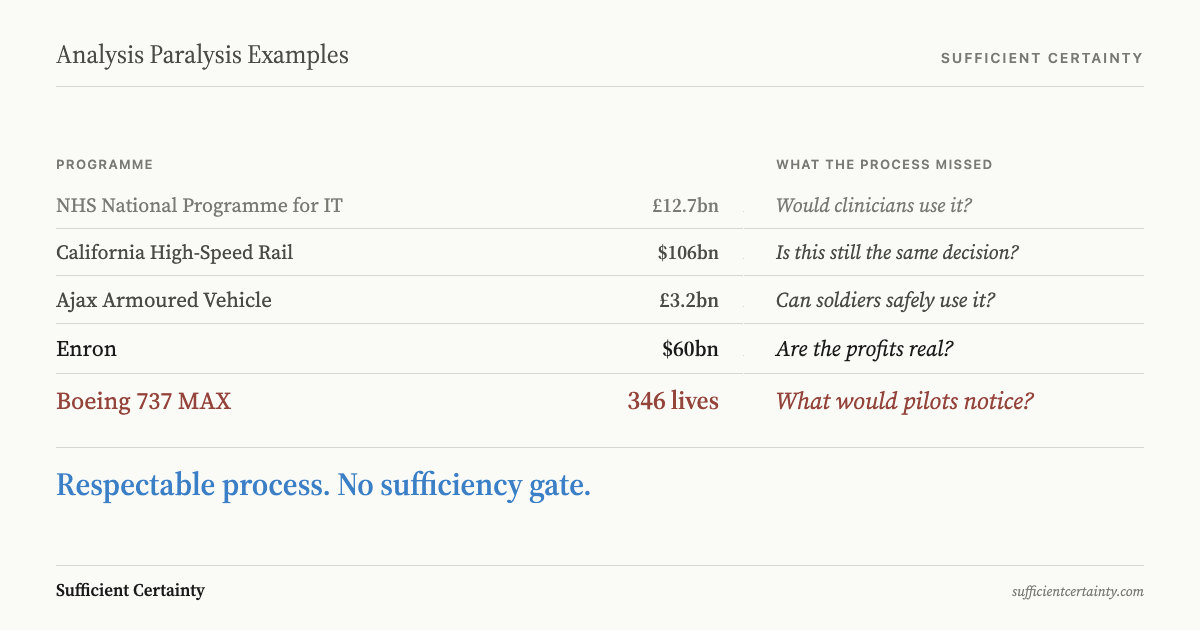Select "Can soldiers safely use it?" text
The height and width of the screenshot is (630, 1200).
tap(885, 300)
